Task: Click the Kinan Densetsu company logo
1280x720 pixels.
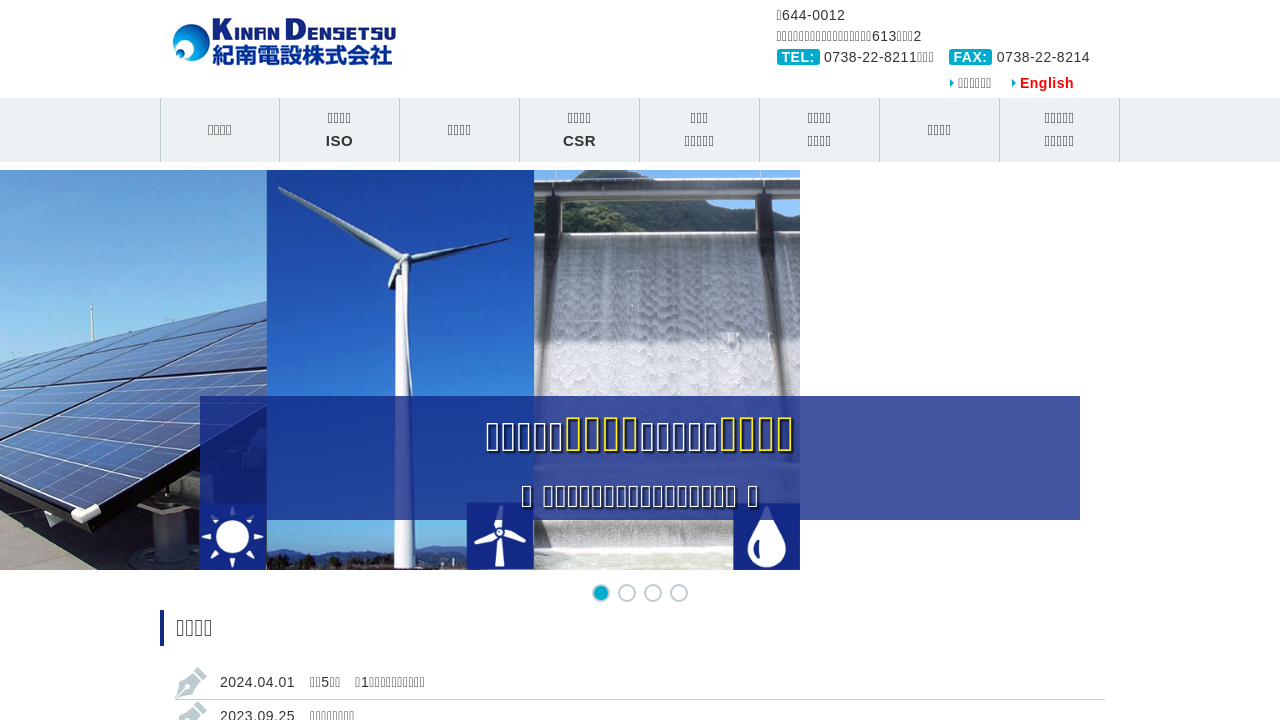Action: (x=284, y=42)
